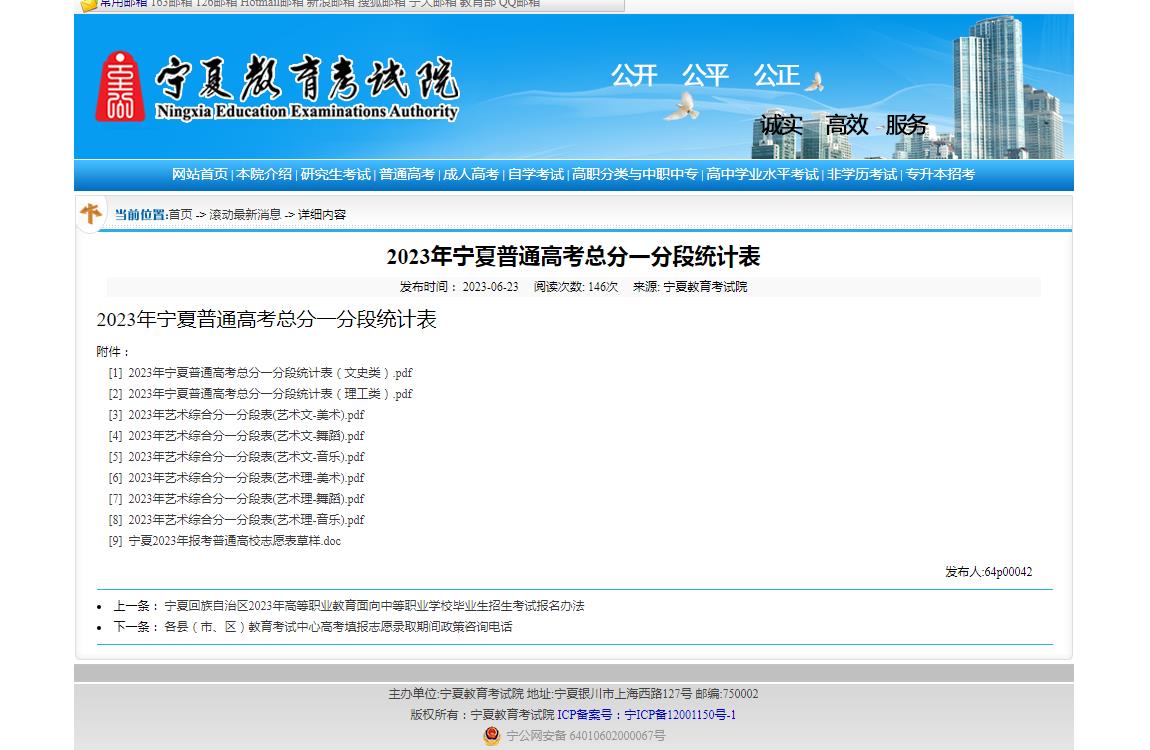Viewport: 1150px width, 750px height.
Task: Open the 网站首页 navigation item
Action: click(200, 174)
